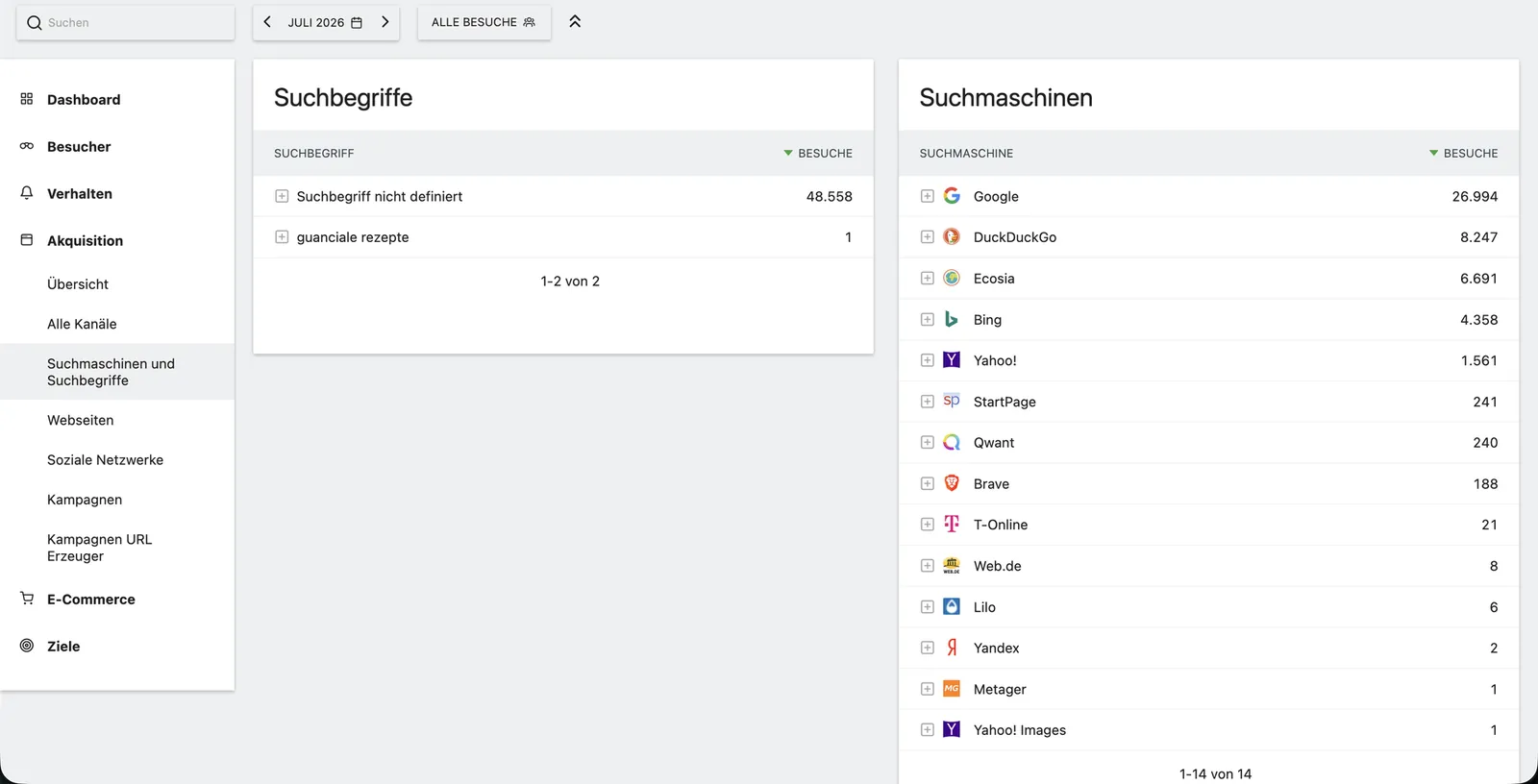The height and width of the screenshot is (784, 1538).
Task: Open the ALLE BESUCHE segment selector
Action: coord(484,22)
